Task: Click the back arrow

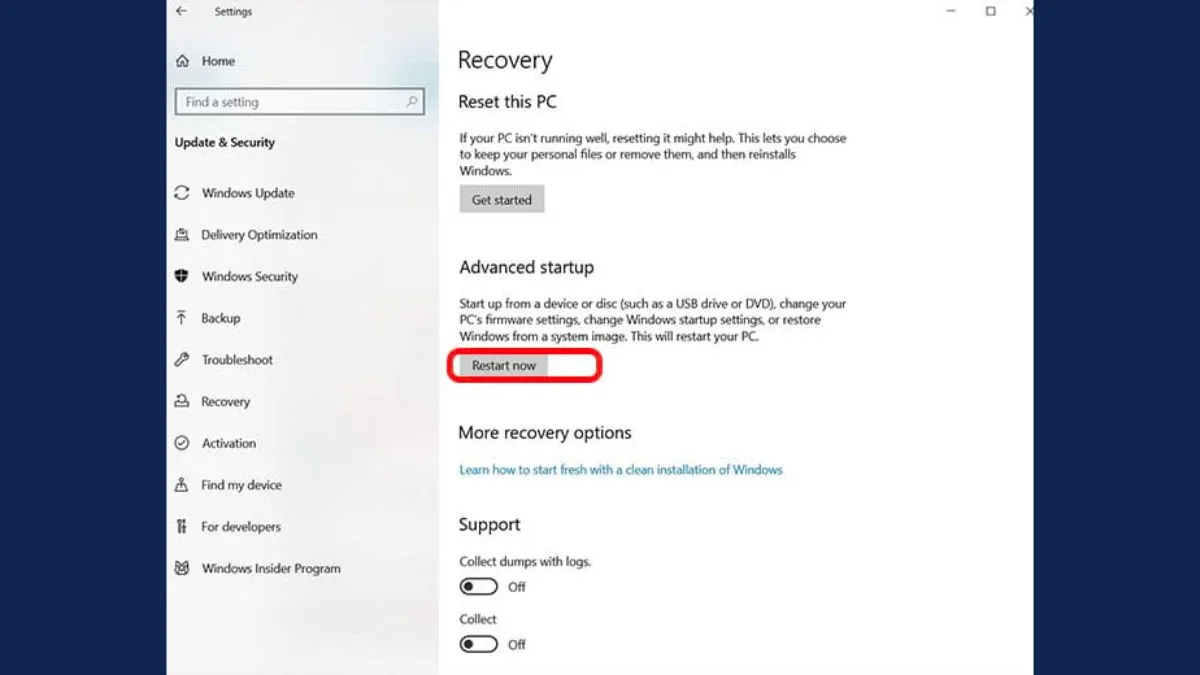Action: click(181, 11)
